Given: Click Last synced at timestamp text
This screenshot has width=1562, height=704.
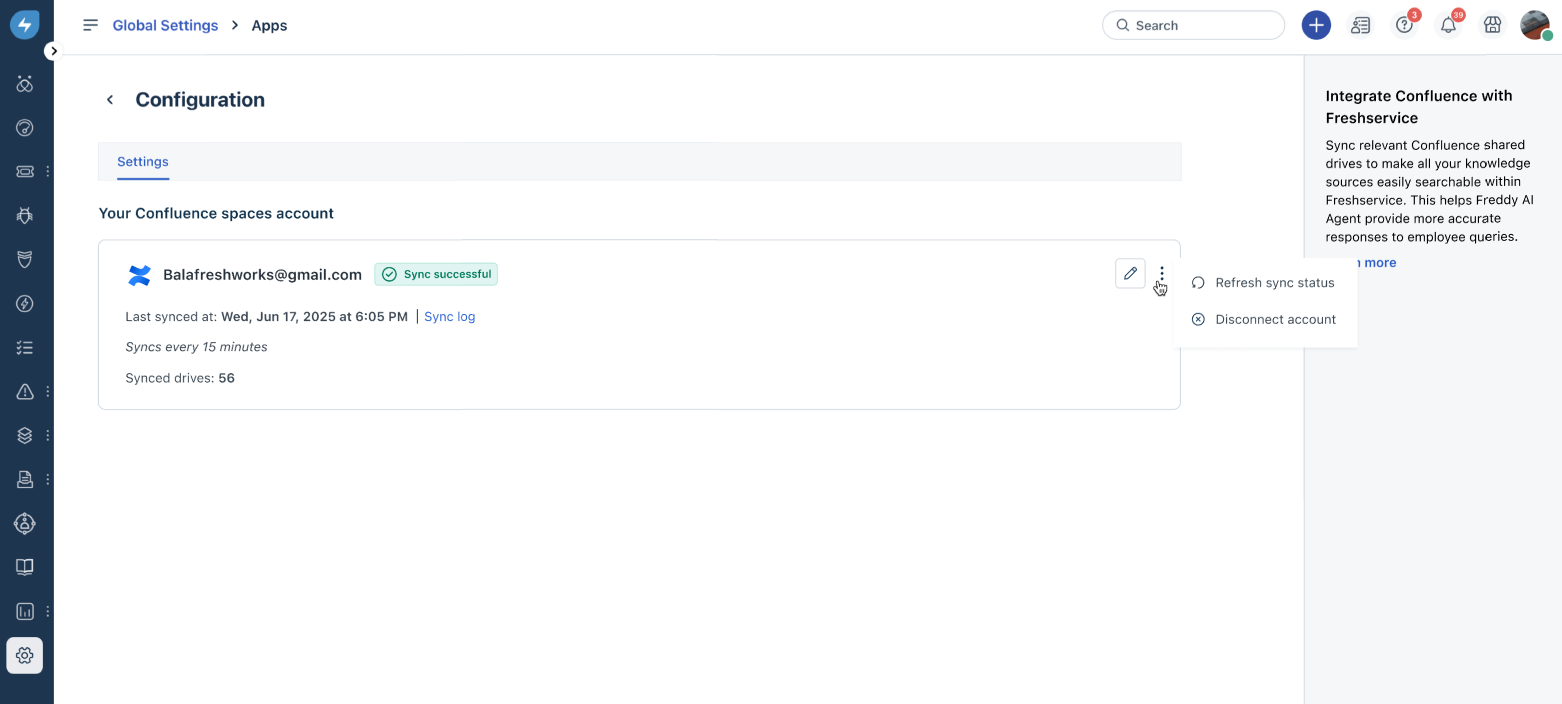Looking at the screenshot, I should [x=267, y=316].
